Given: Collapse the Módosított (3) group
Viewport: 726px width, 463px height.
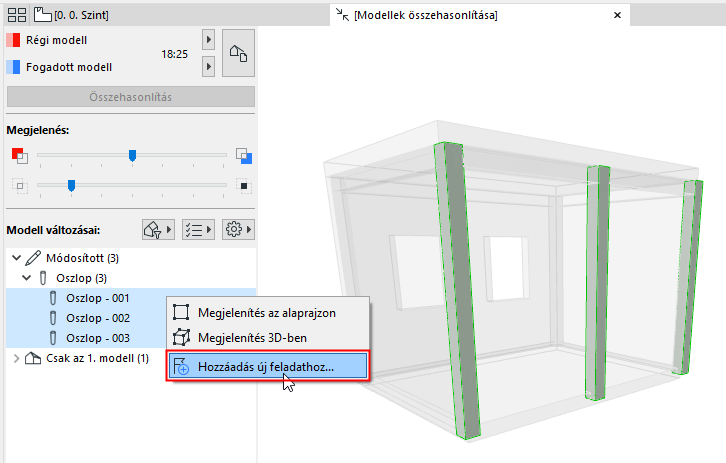Looking at the screenshot, I should pos(17,258).
